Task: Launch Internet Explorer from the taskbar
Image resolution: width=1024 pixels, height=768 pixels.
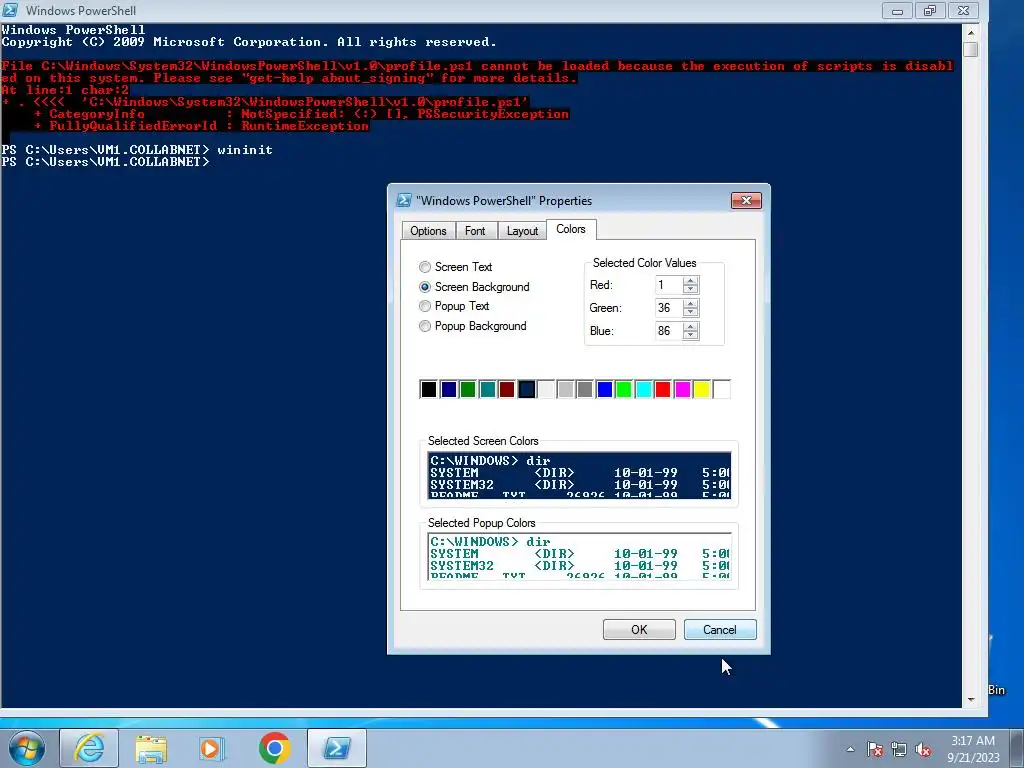Action: coord(89,748)
